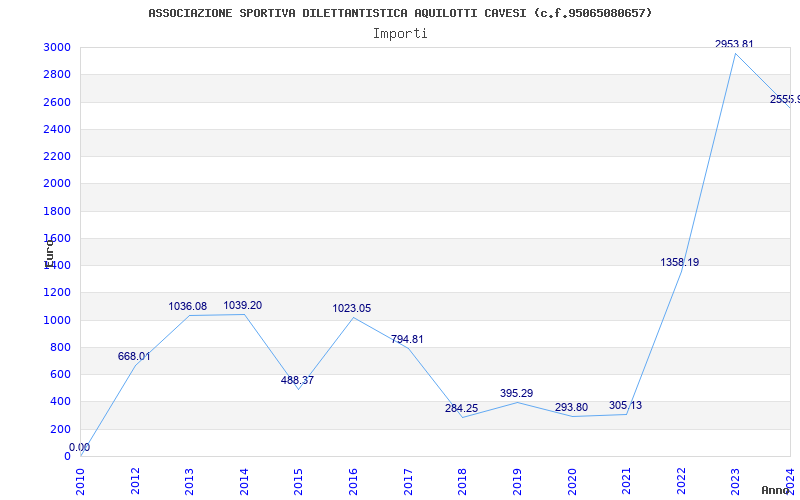The image size is (800, 500).
Task: Click the 1800 y-axis tick label
Action: 56,211
